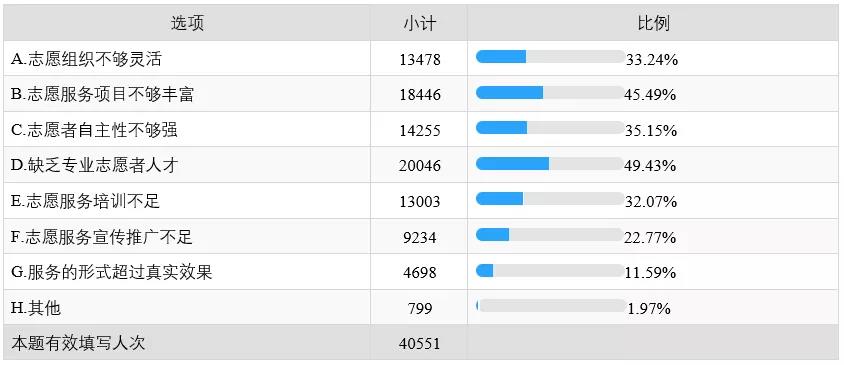Screen dimensions: 844x365
Task: Click the 本题有效填写人次 footer label
Action: coord(78,343)
